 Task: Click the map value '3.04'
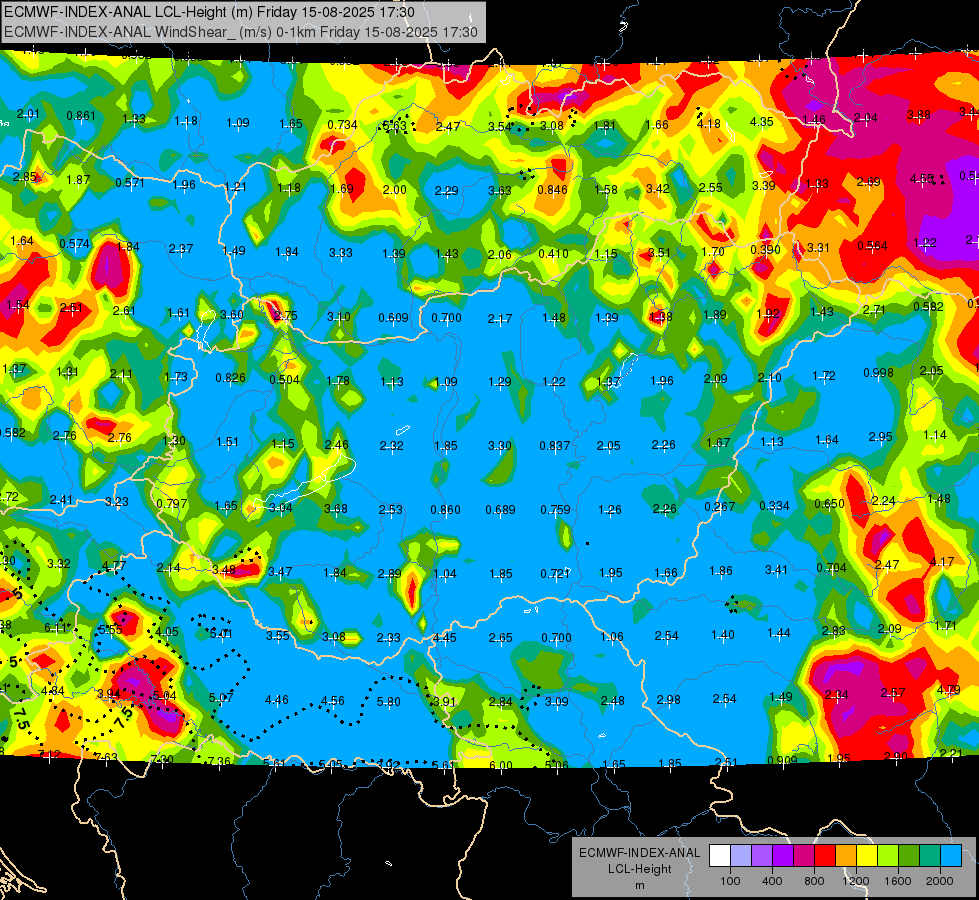[x=281, y=508]
